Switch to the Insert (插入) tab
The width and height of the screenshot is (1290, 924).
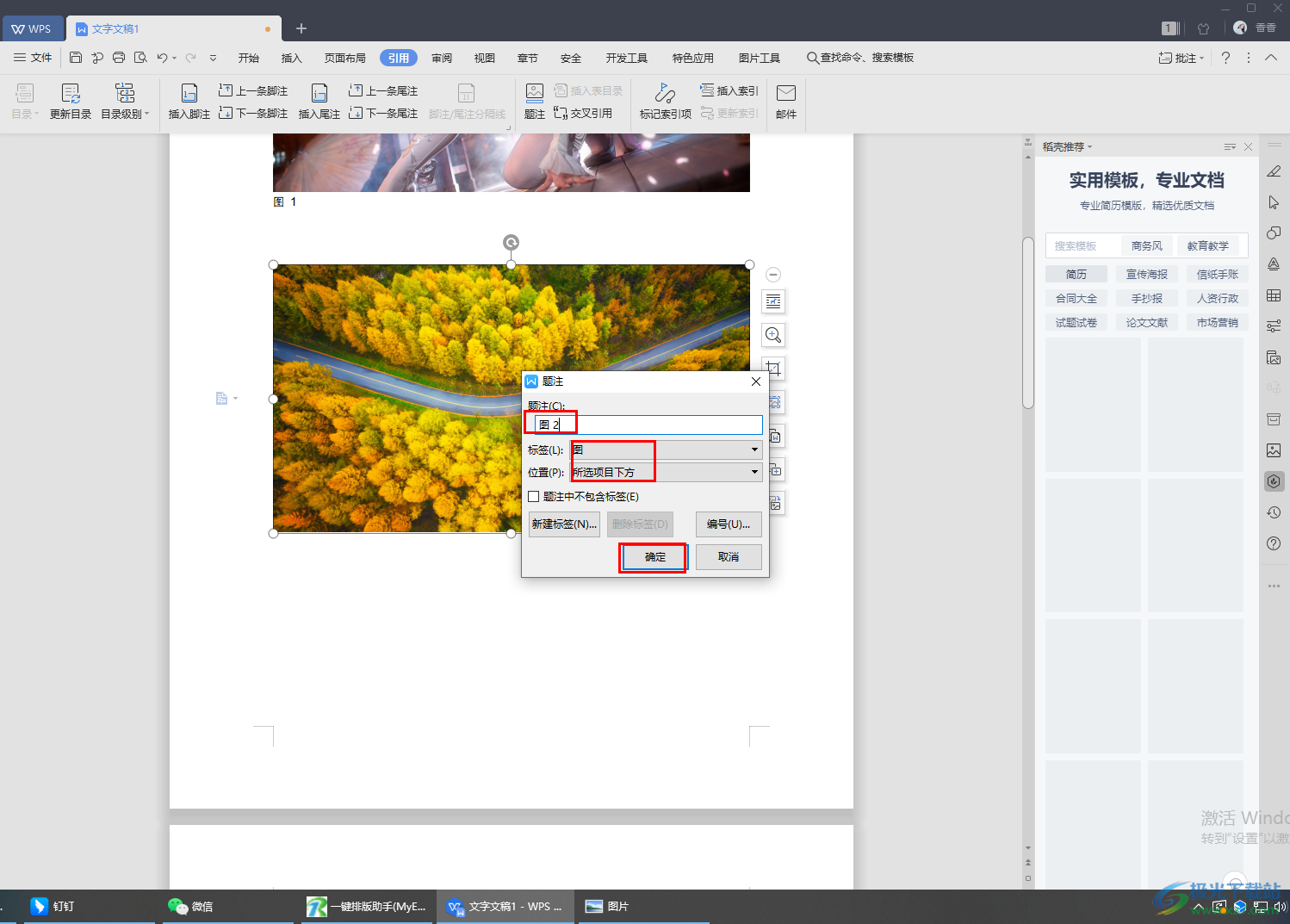pos(292,58)
